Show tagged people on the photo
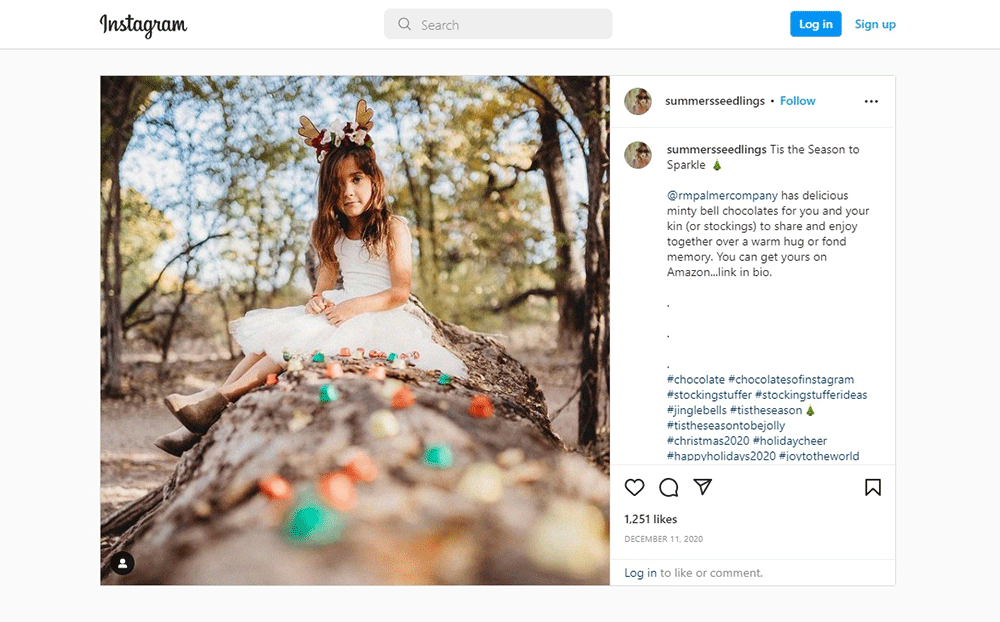1000x622 pixels. pyautogui.click(x=122, y=563)
